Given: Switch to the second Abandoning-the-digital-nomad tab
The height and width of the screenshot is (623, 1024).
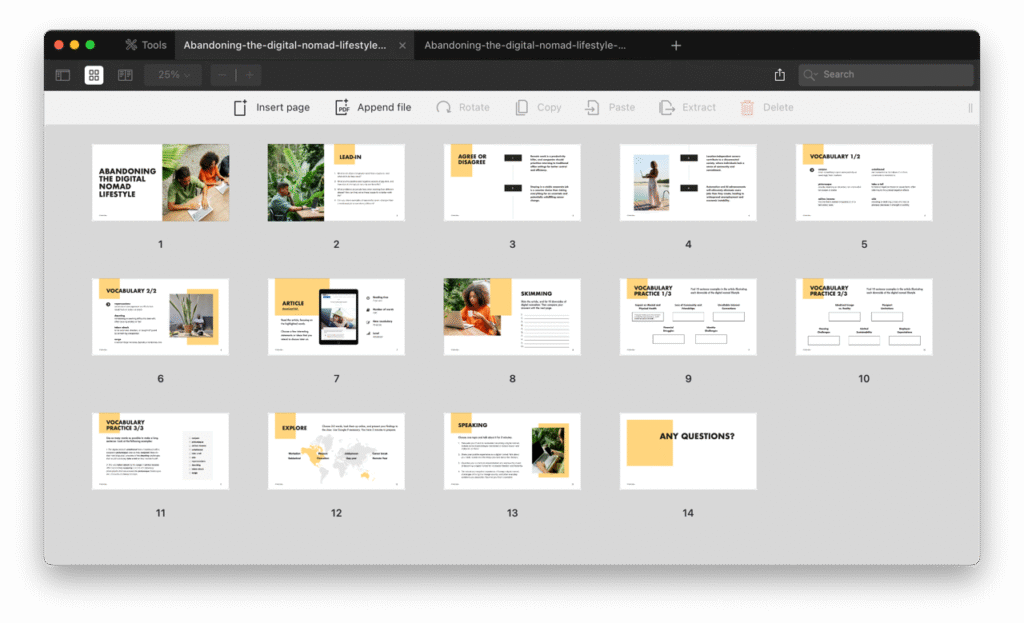Looking at the screenshot, I should [x=525, y=45].
